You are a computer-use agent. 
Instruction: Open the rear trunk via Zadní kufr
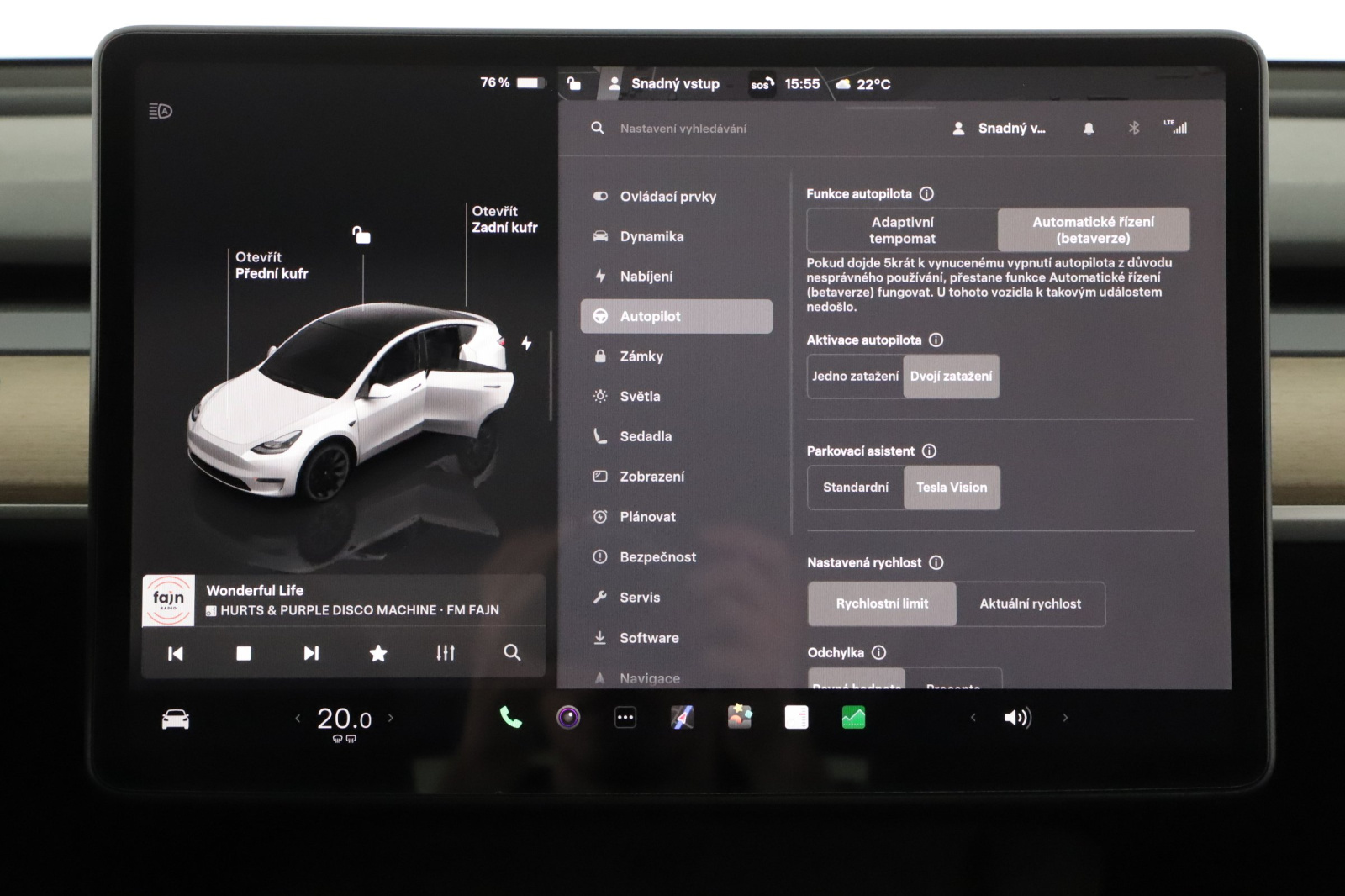504,219
